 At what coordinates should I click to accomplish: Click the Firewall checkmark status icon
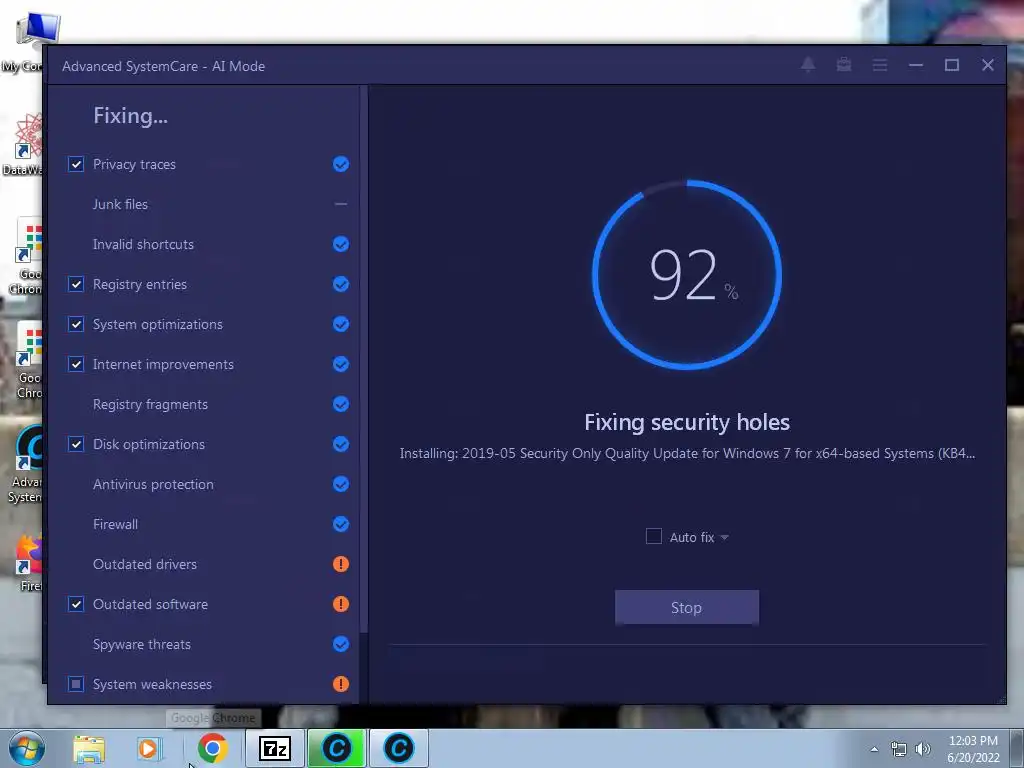tap(341, 524)
